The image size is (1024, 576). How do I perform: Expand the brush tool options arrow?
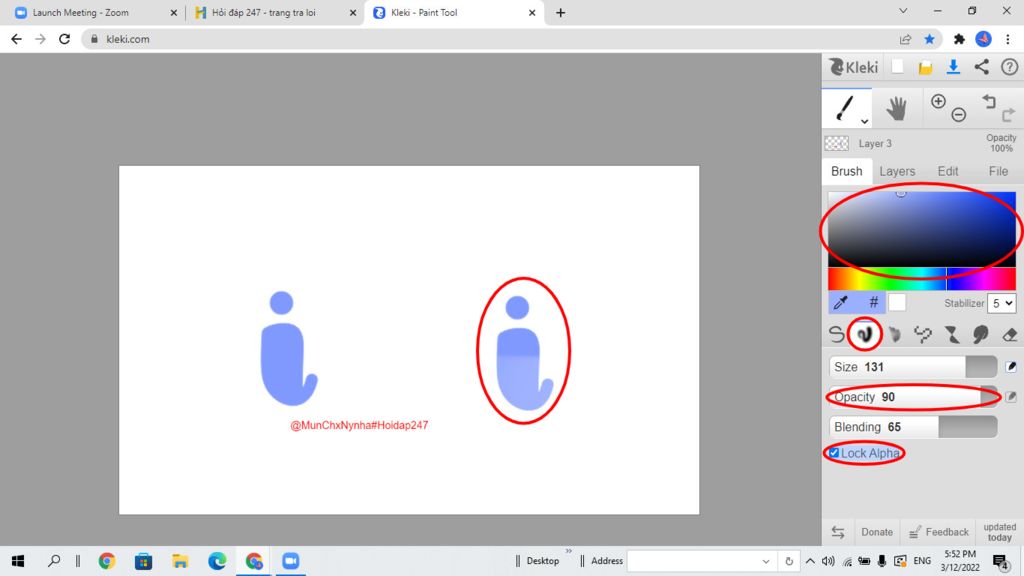pos(863,120)
